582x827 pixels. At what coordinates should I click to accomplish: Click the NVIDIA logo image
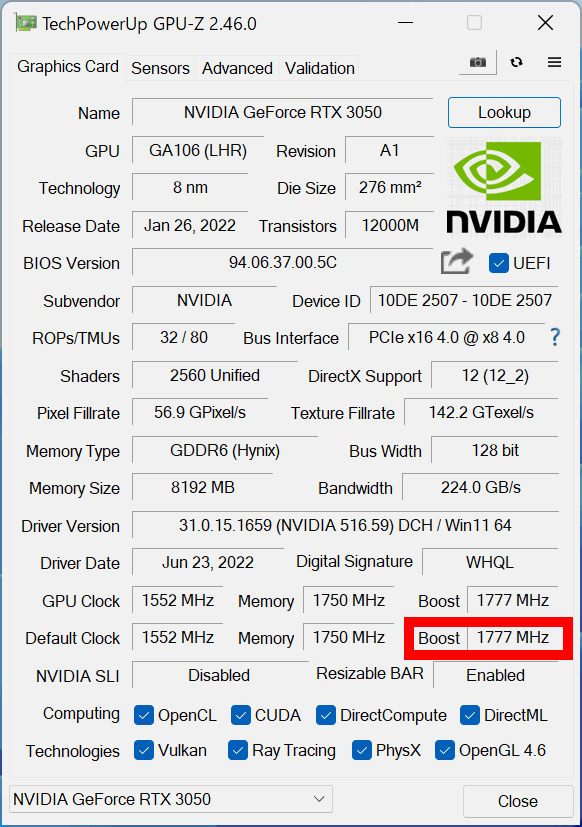coord(503,186)
